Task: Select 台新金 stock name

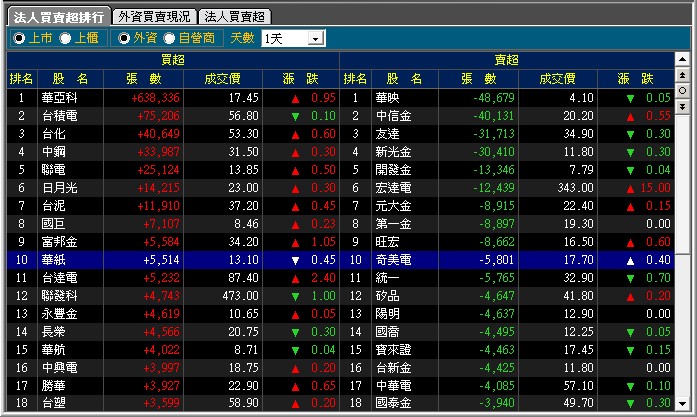Action: [393, 368]
